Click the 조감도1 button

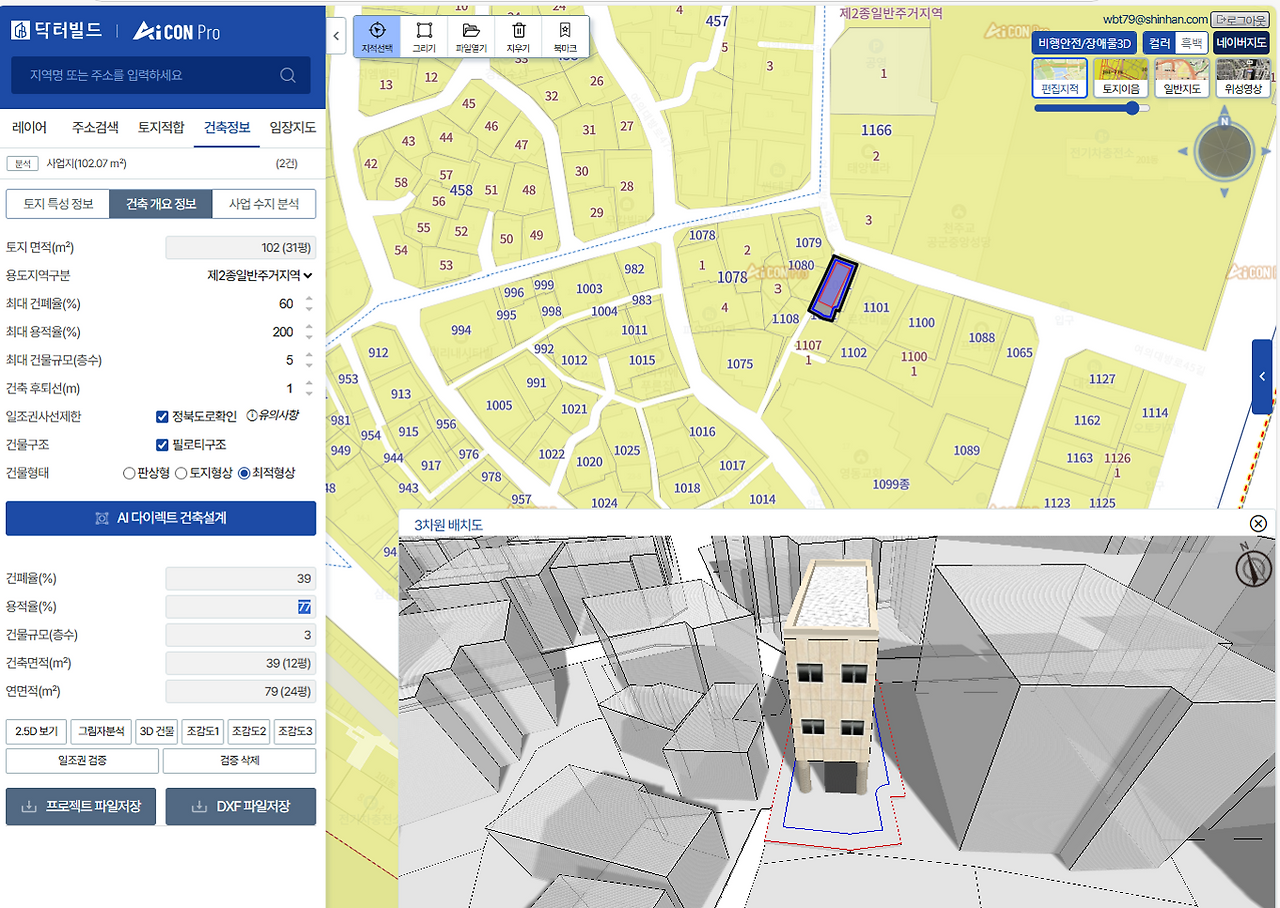[202, 731]
